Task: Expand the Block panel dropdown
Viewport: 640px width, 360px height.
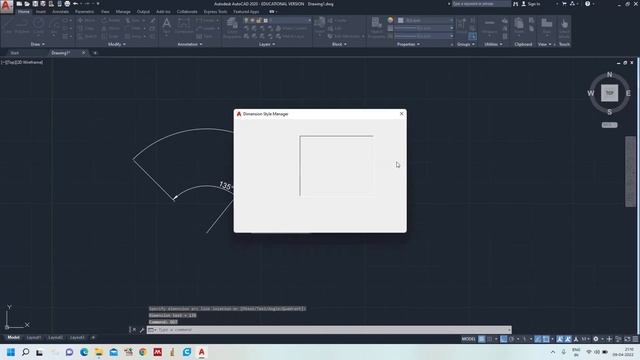Action: coord(339,44)
